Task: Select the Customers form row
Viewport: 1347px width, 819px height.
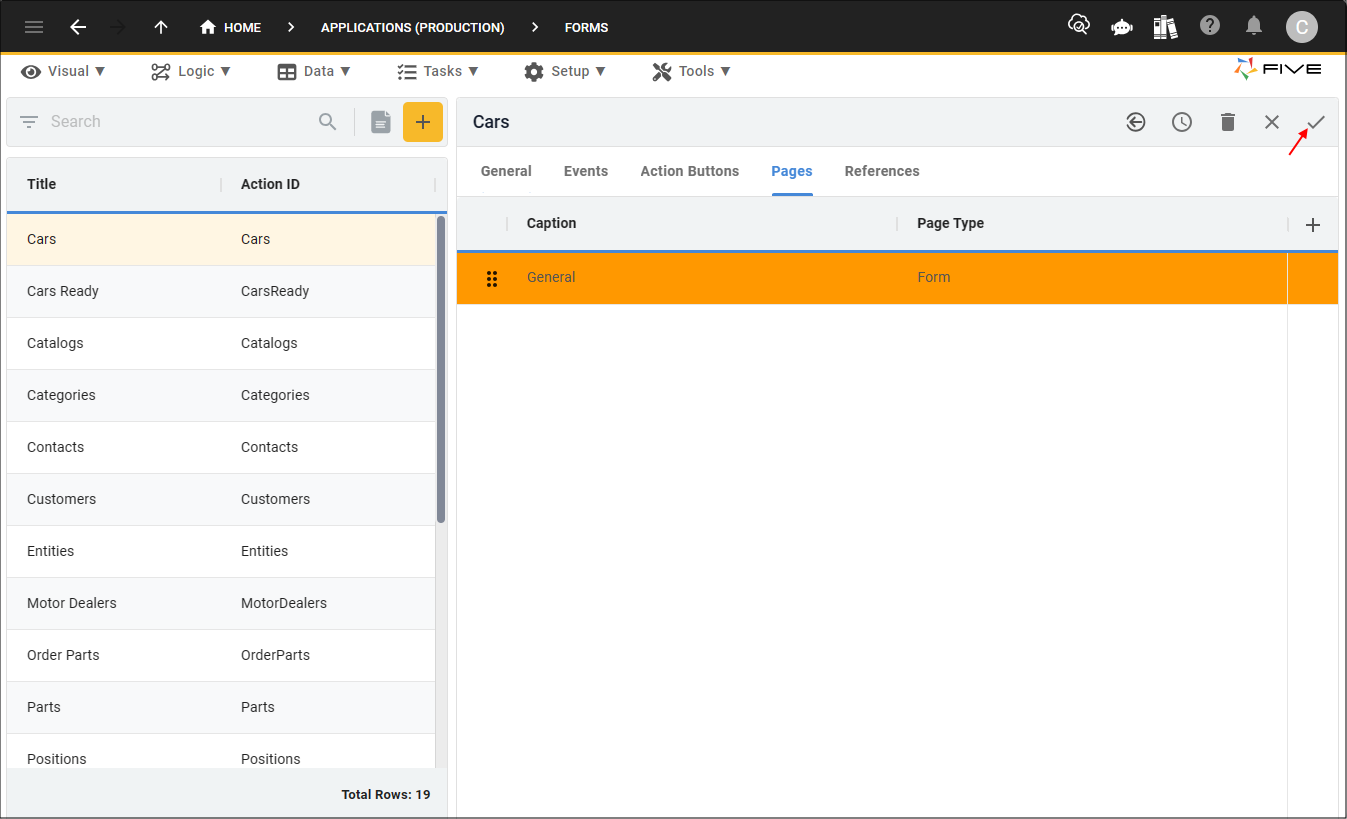Action: 221,499
